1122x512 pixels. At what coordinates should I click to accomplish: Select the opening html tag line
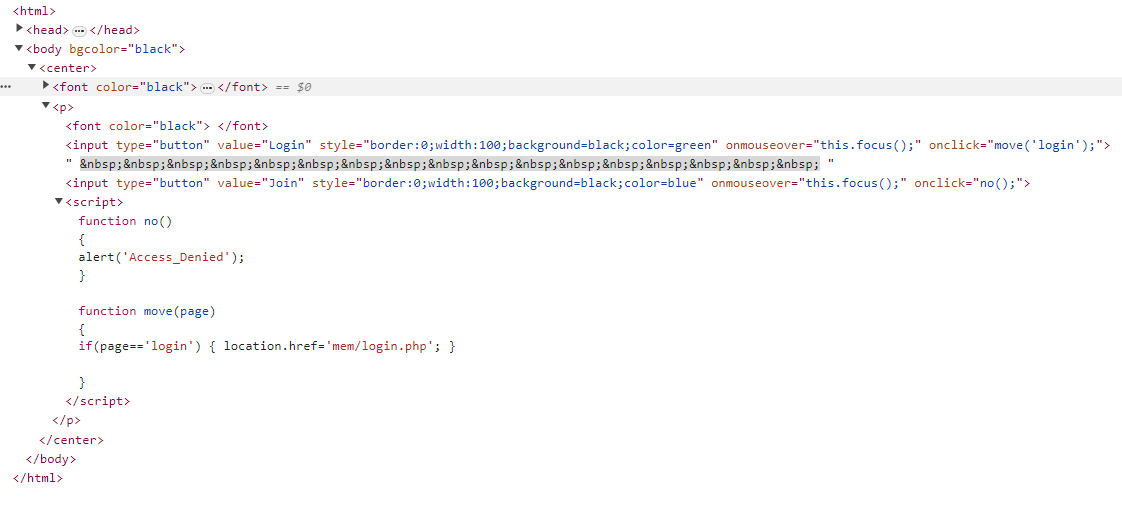click(x=34, y=11)
